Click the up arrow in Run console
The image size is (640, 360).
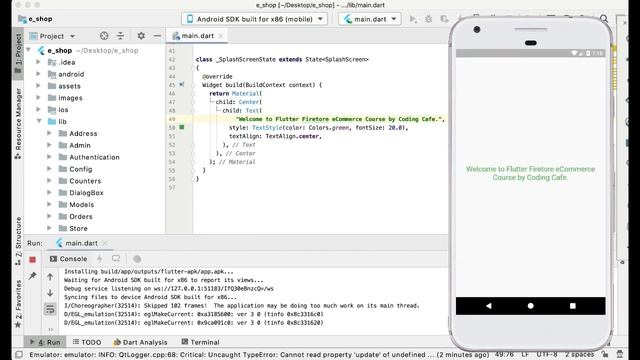[50, 277]
